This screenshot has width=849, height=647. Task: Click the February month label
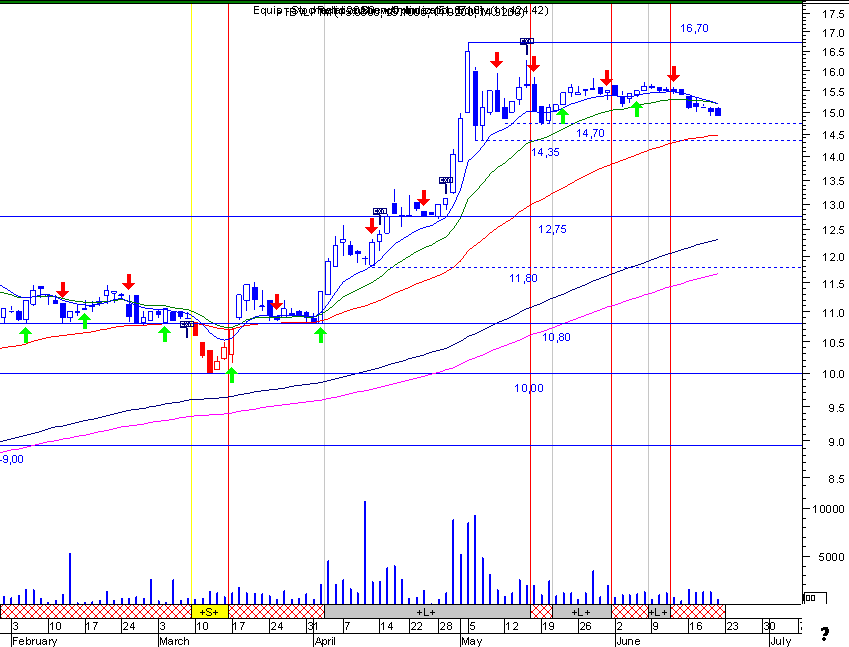35,641
